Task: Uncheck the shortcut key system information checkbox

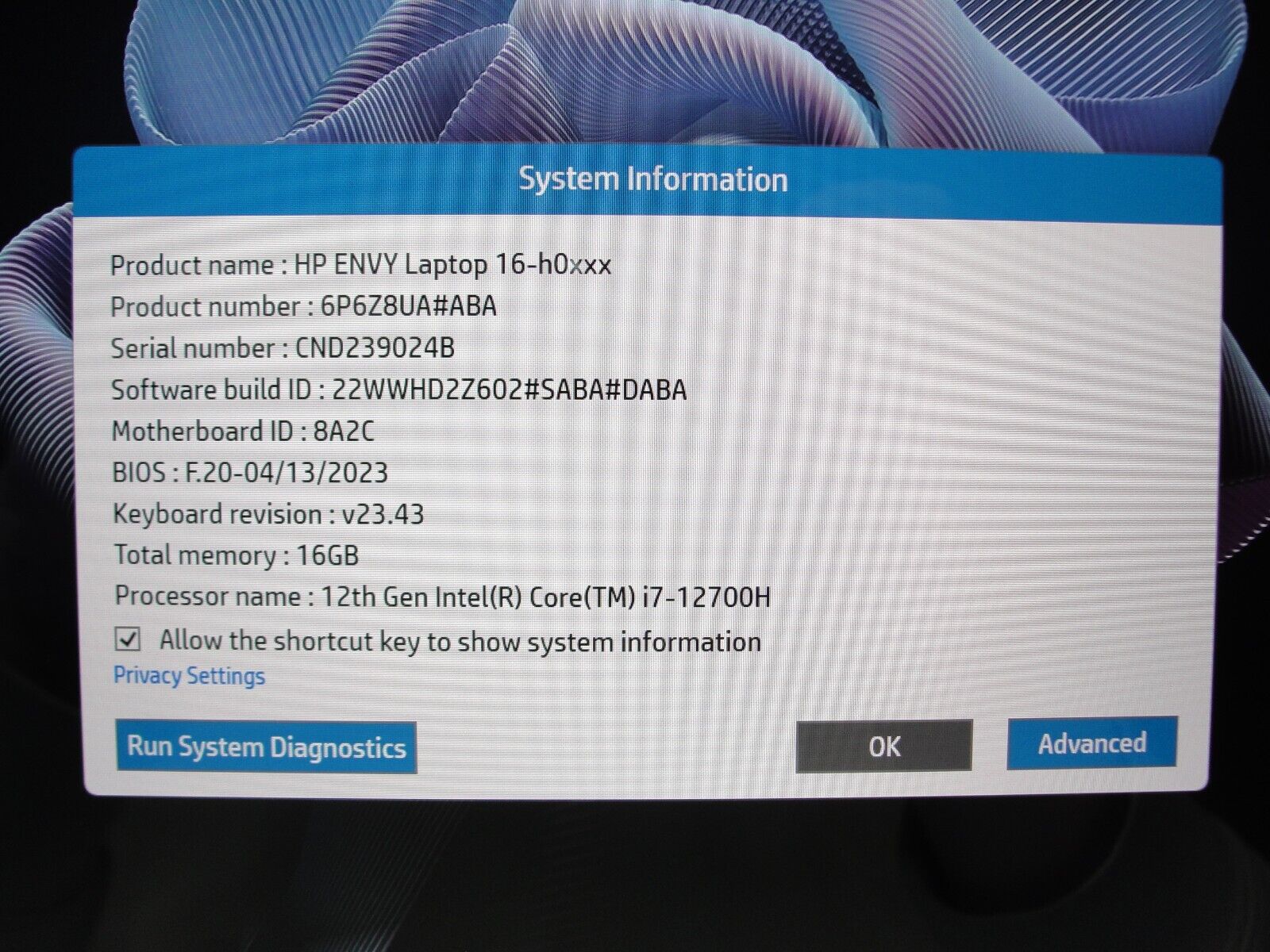Action: 128,639
